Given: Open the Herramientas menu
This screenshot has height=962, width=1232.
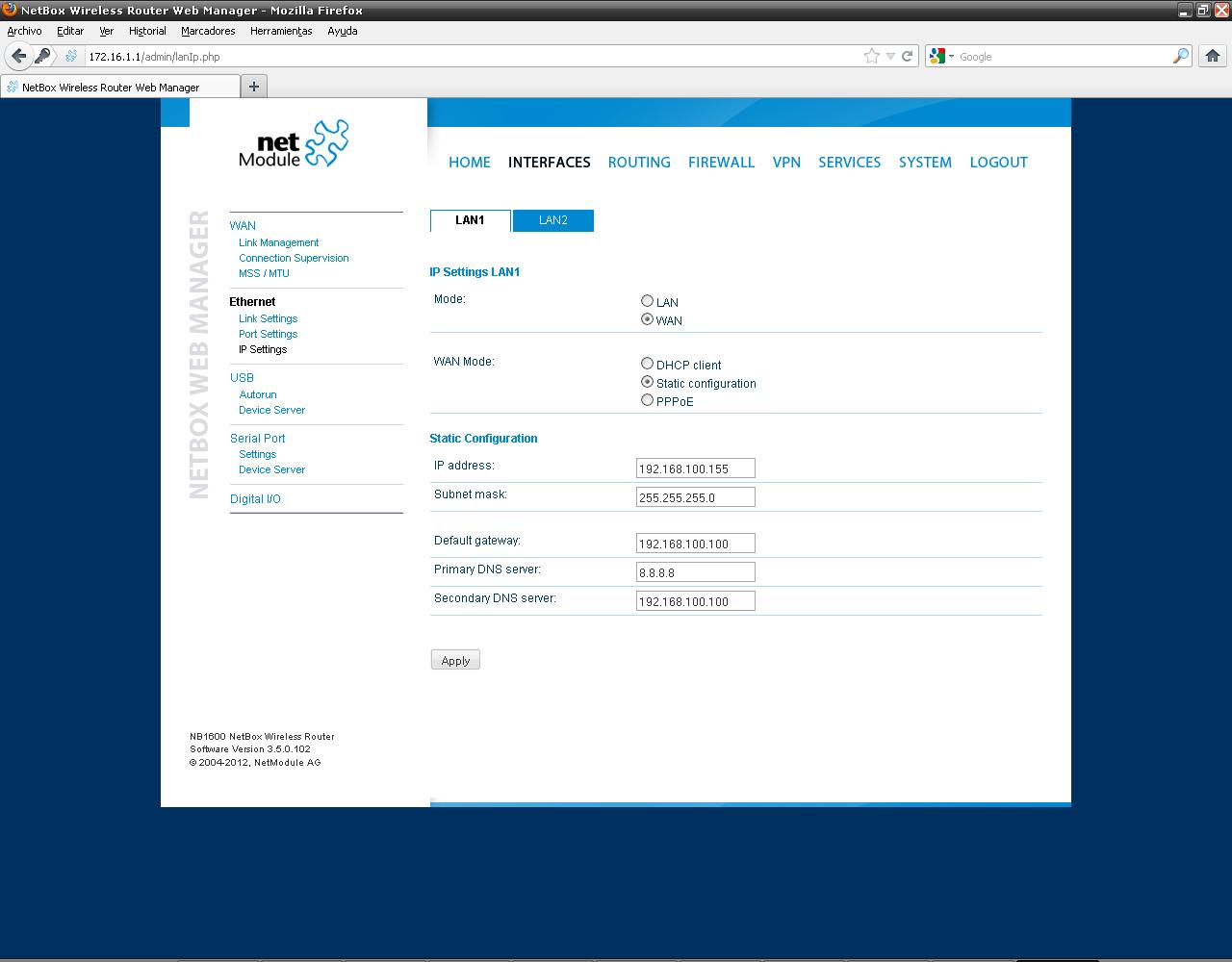Looking at the screenshot, I should click(281, 31).
